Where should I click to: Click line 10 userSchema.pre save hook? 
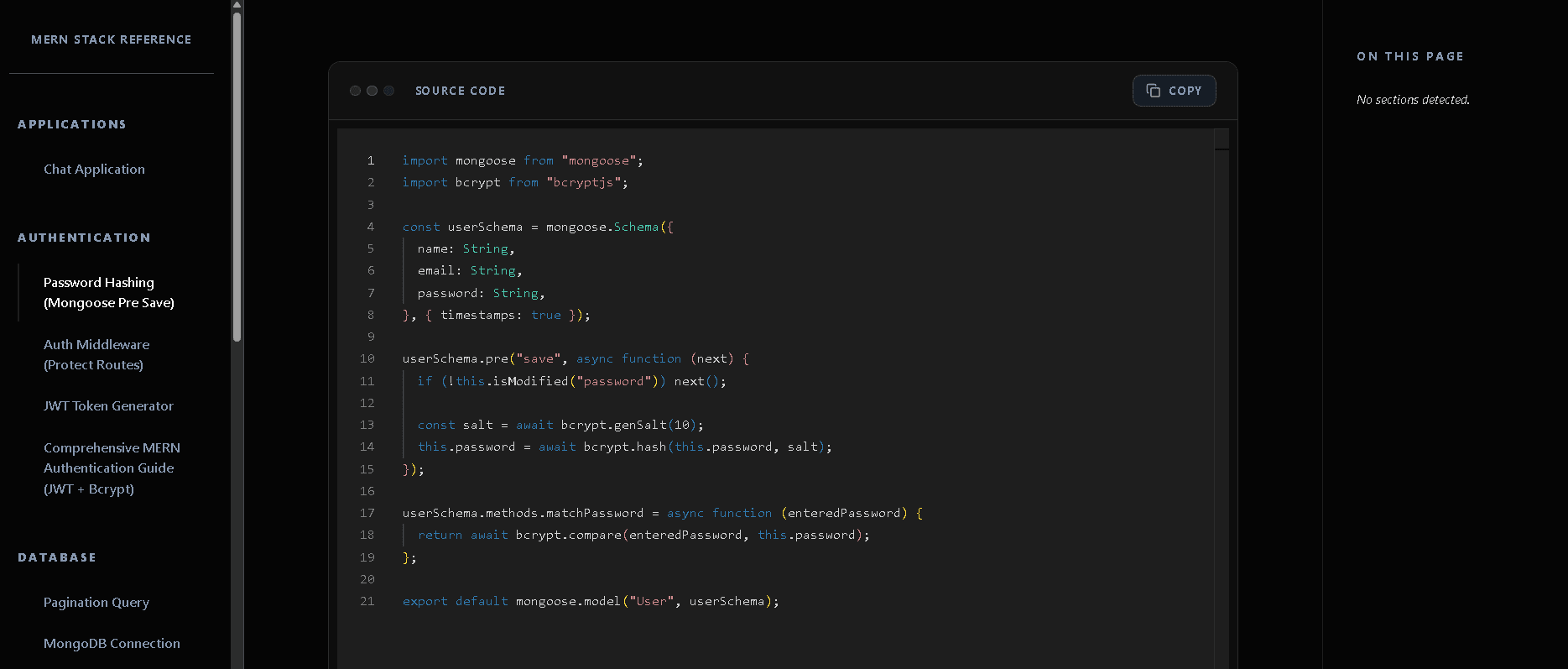pyautogui.click(x=576, y=358)
